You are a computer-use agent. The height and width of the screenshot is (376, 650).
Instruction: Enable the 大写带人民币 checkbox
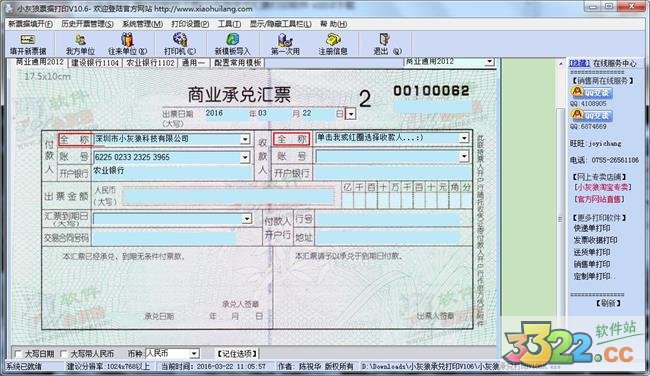click(64, 354)
